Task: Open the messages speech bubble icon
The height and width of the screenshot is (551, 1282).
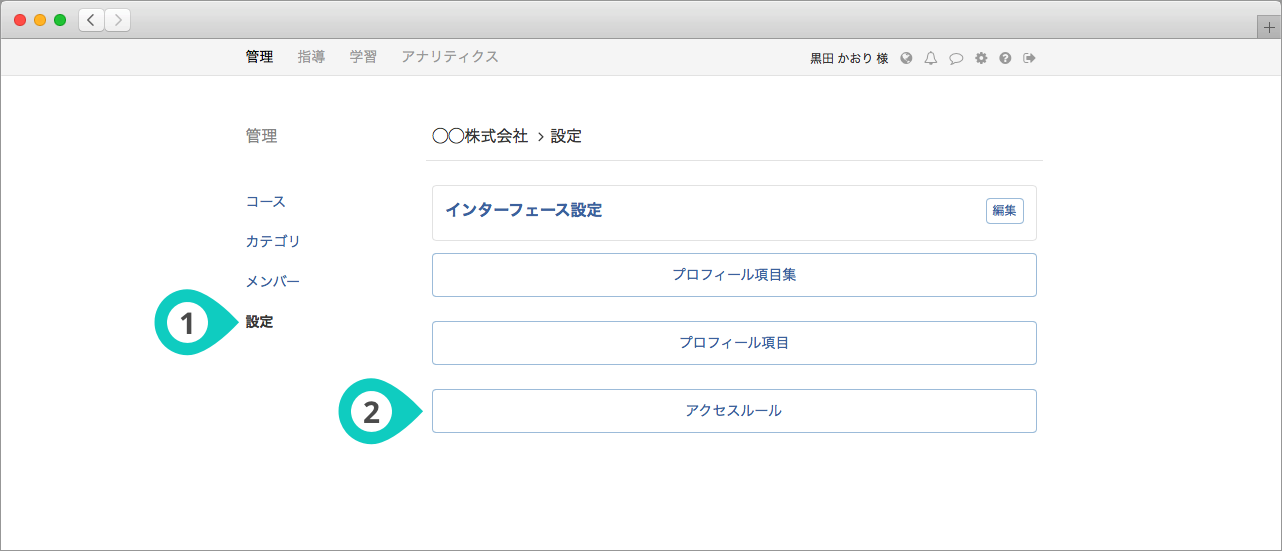Action: (956, 58)
